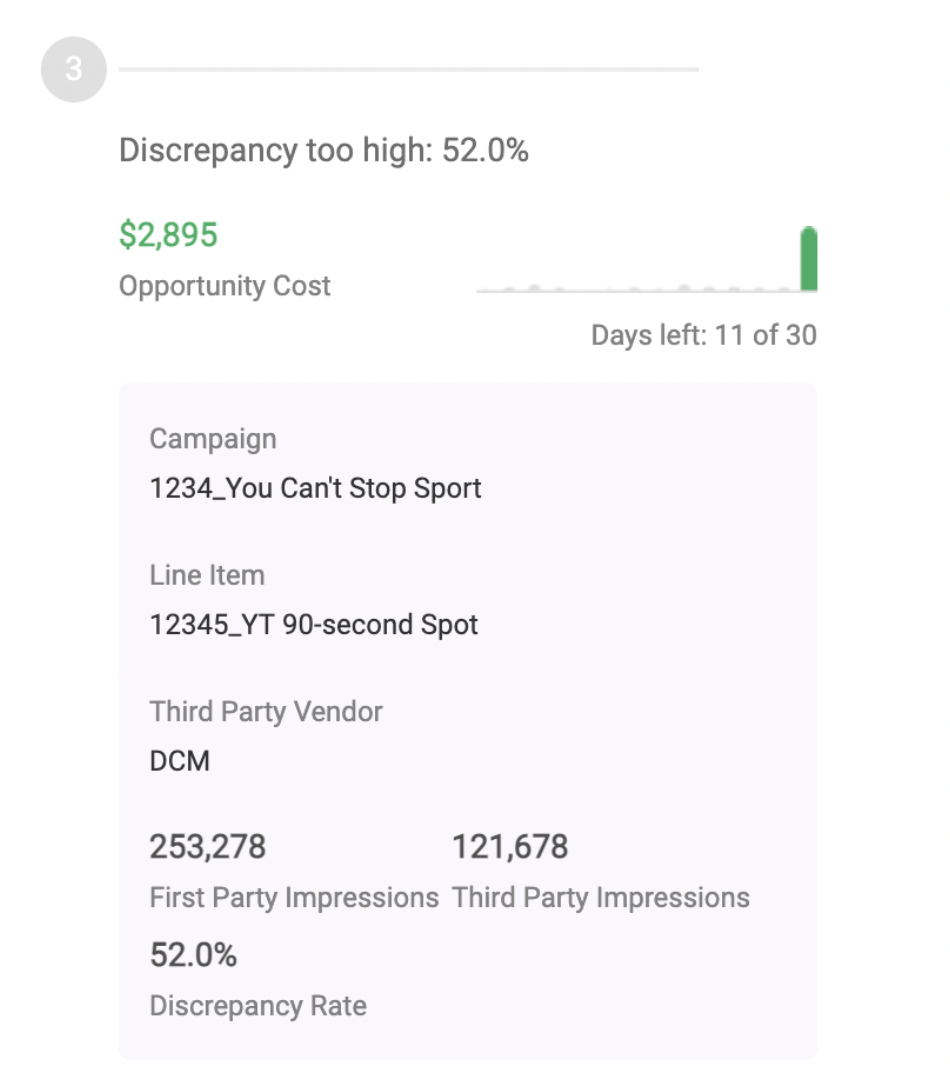Image resolution: width=950 pixels, height=1078 pixels.
Task: Select the Discrepancy too high: 52.0% heading
Action: click(x=324, y=151)
